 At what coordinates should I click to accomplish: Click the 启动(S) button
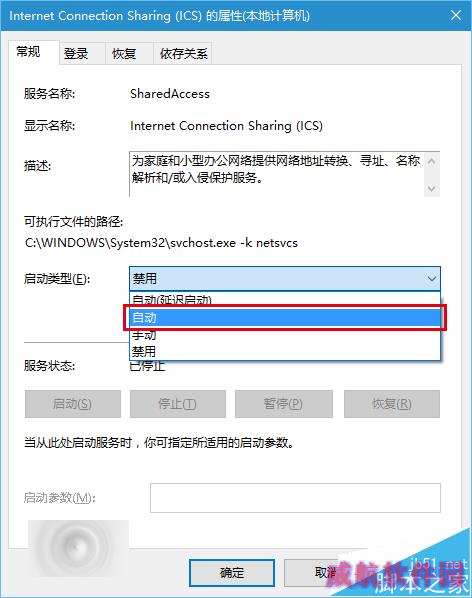pos(73,404)
